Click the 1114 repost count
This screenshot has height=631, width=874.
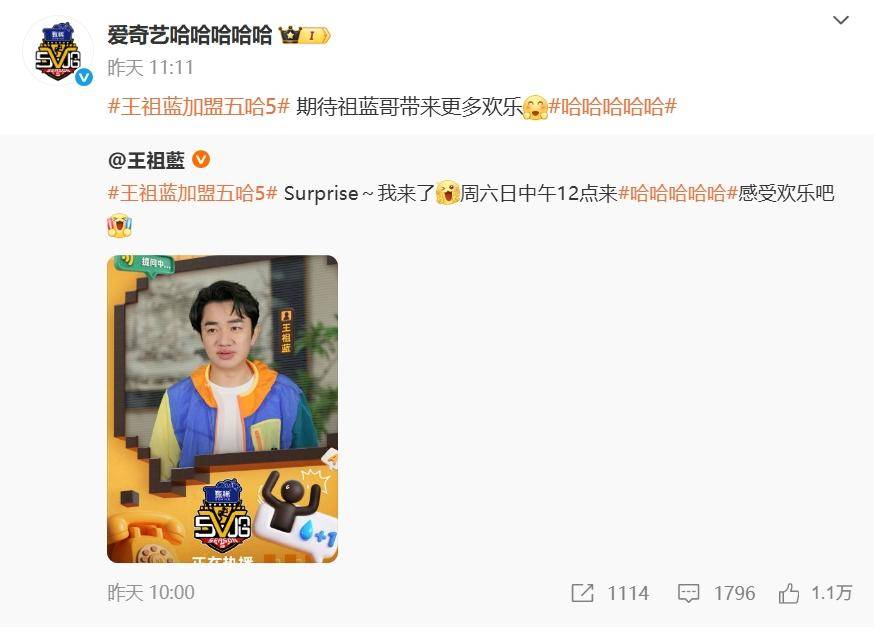(628, 593)
